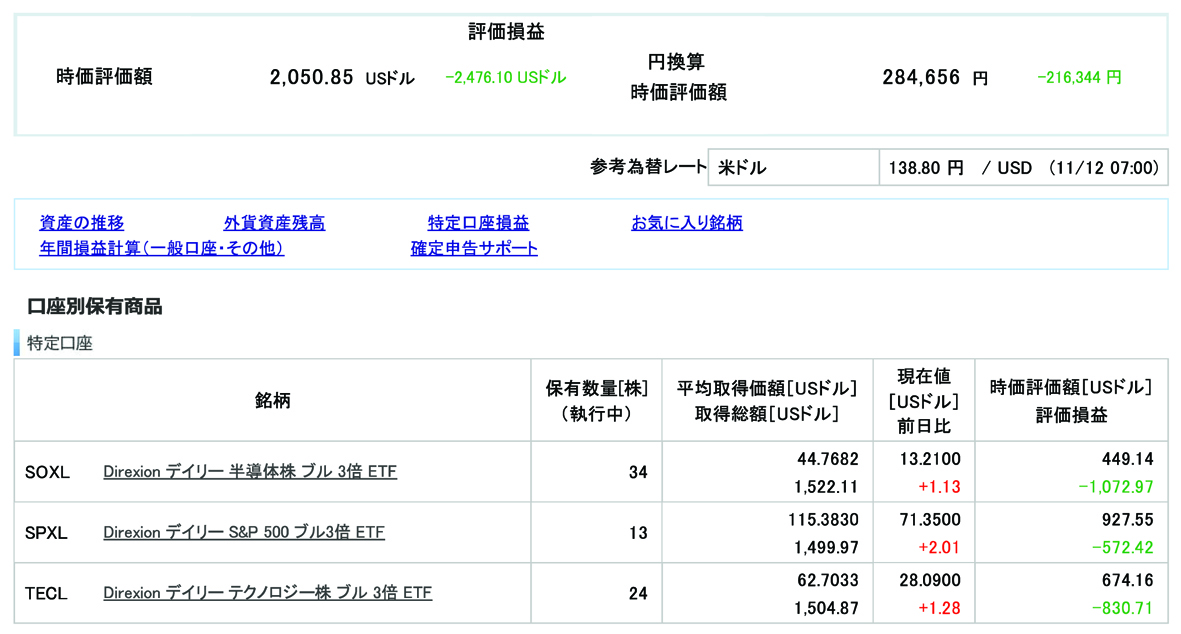Open Direxion 半導体株 ブル 3倍 ETF link
The image size is (1181, 634).
[x=250, y=471]
